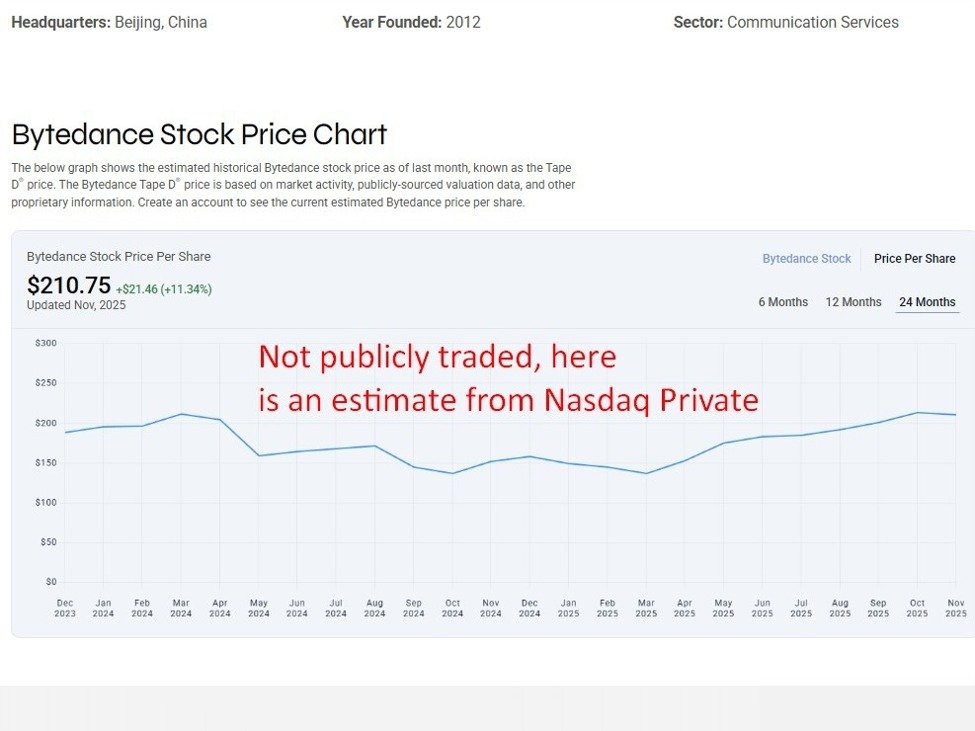Choose the 24 Months time range
Screen dimensions: 975x731
[927, 302]
